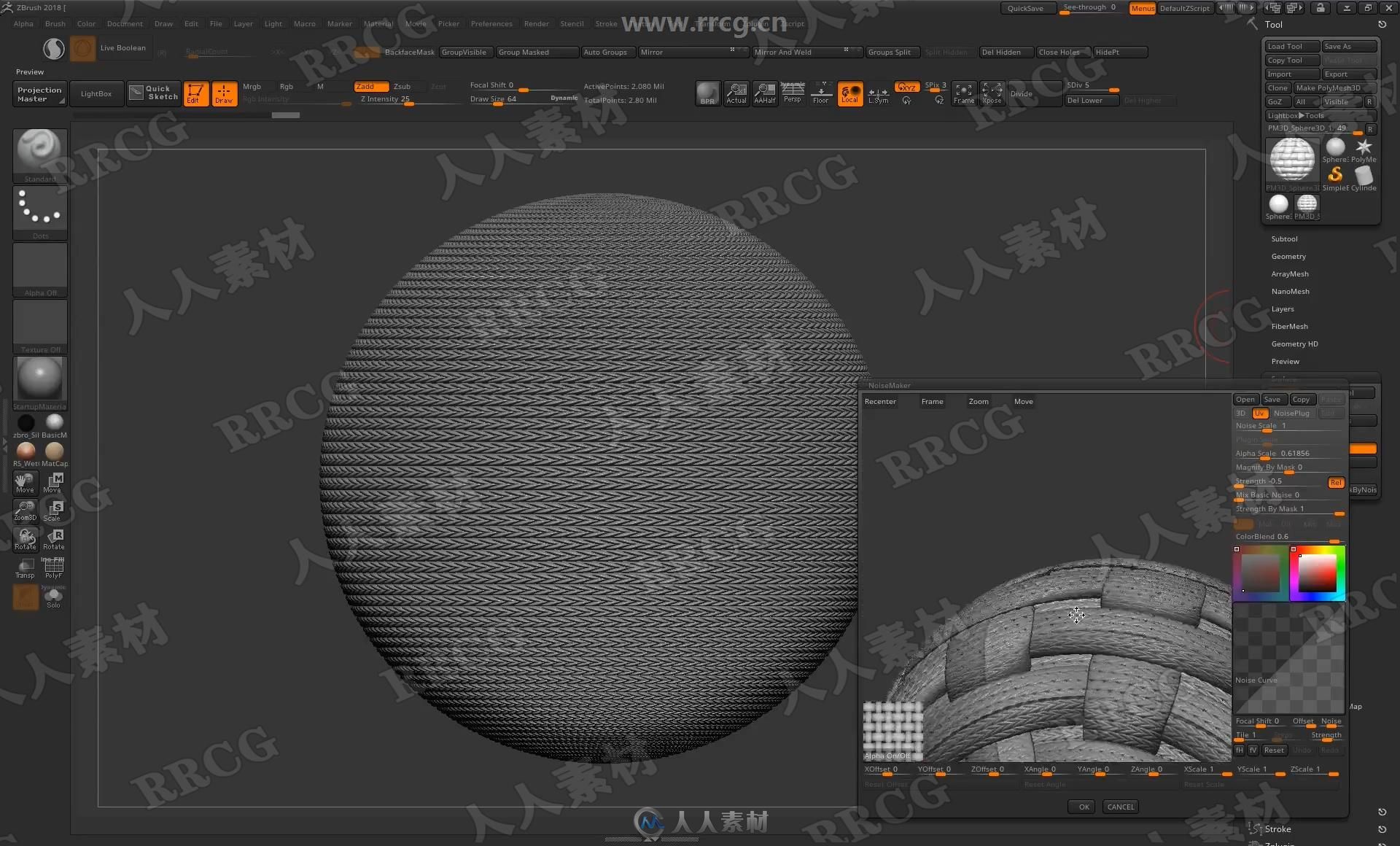Click the Quick Sketch icon button
Image resolution: width=1400 pixels, height=846 pixels.
(154, 93)
